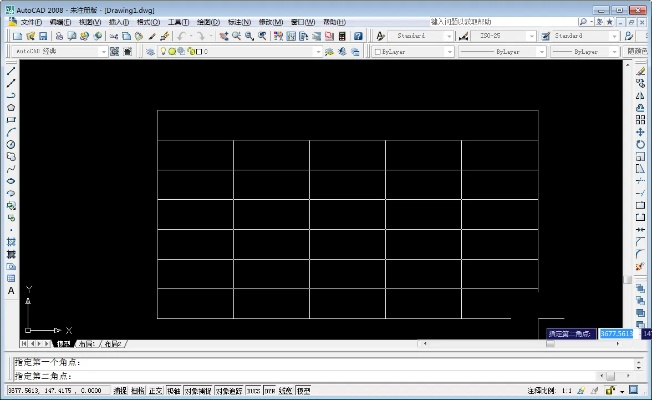Image resolution: width=652 pixels, height=400 pixels.
Task: Expand the ByLayer color dropdown
Action: click(449, 52)
